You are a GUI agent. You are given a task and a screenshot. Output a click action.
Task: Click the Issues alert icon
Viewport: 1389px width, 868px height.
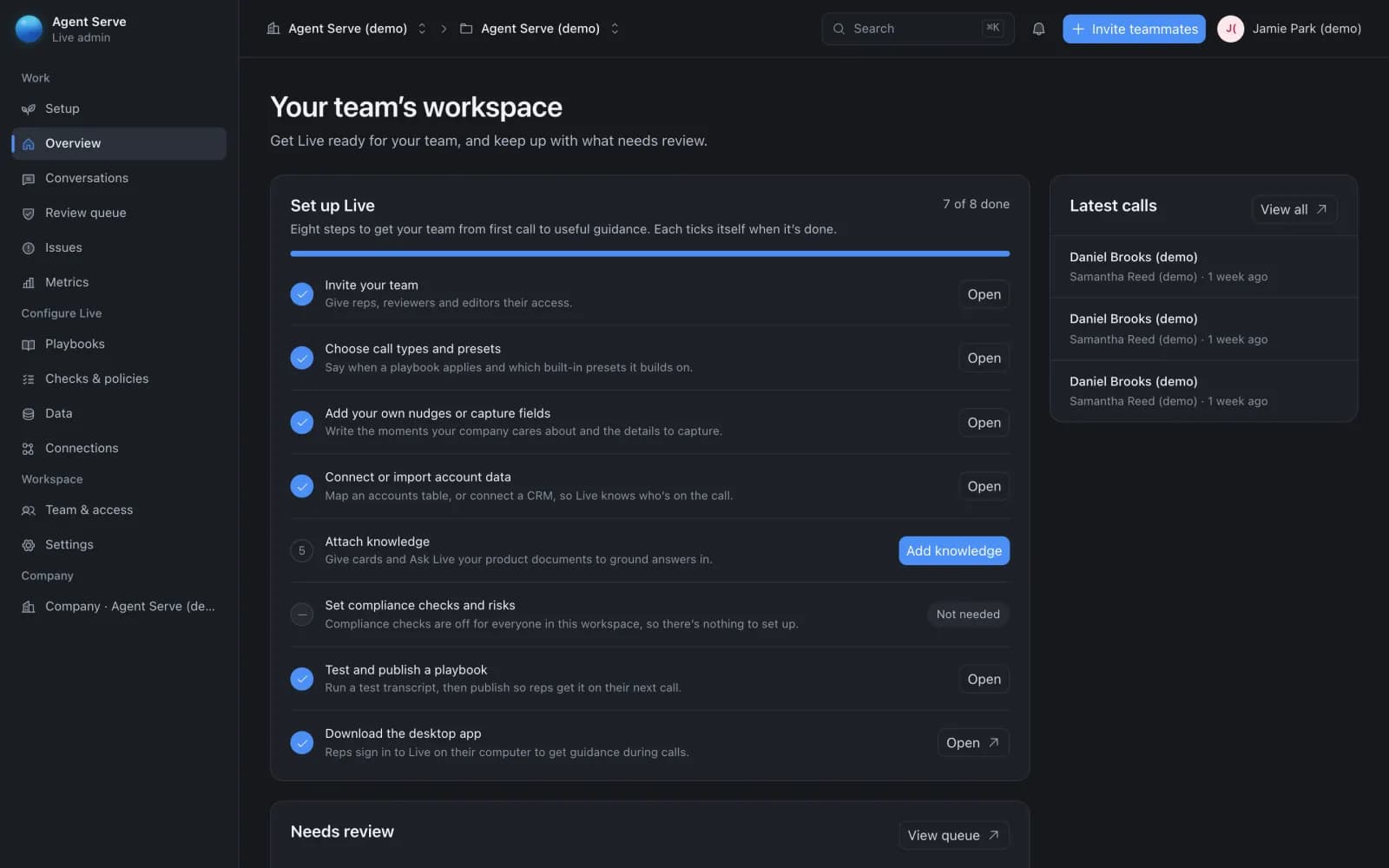click(29, 247)
